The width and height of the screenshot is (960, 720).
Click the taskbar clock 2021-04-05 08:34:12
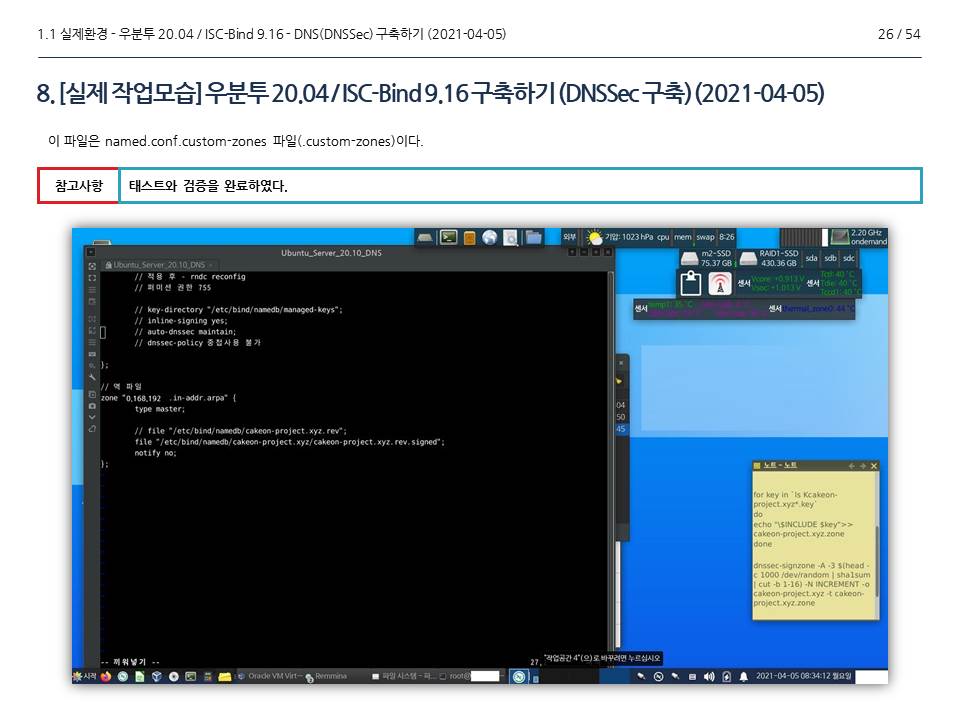[803, 677]
